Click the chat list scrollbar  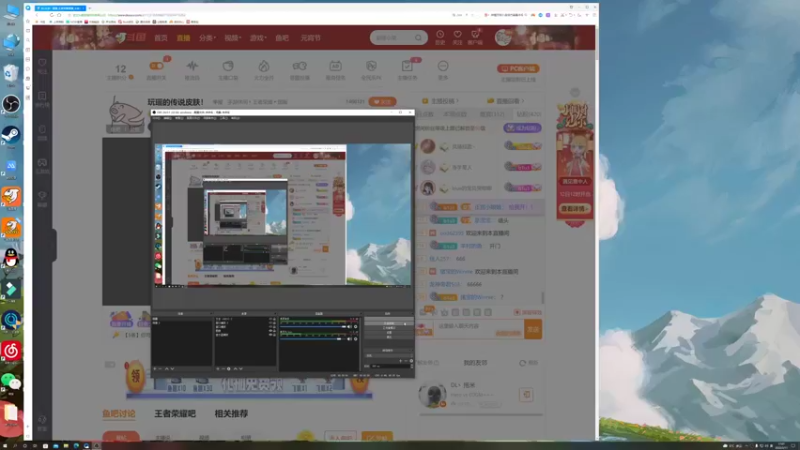tap(542, 297)
